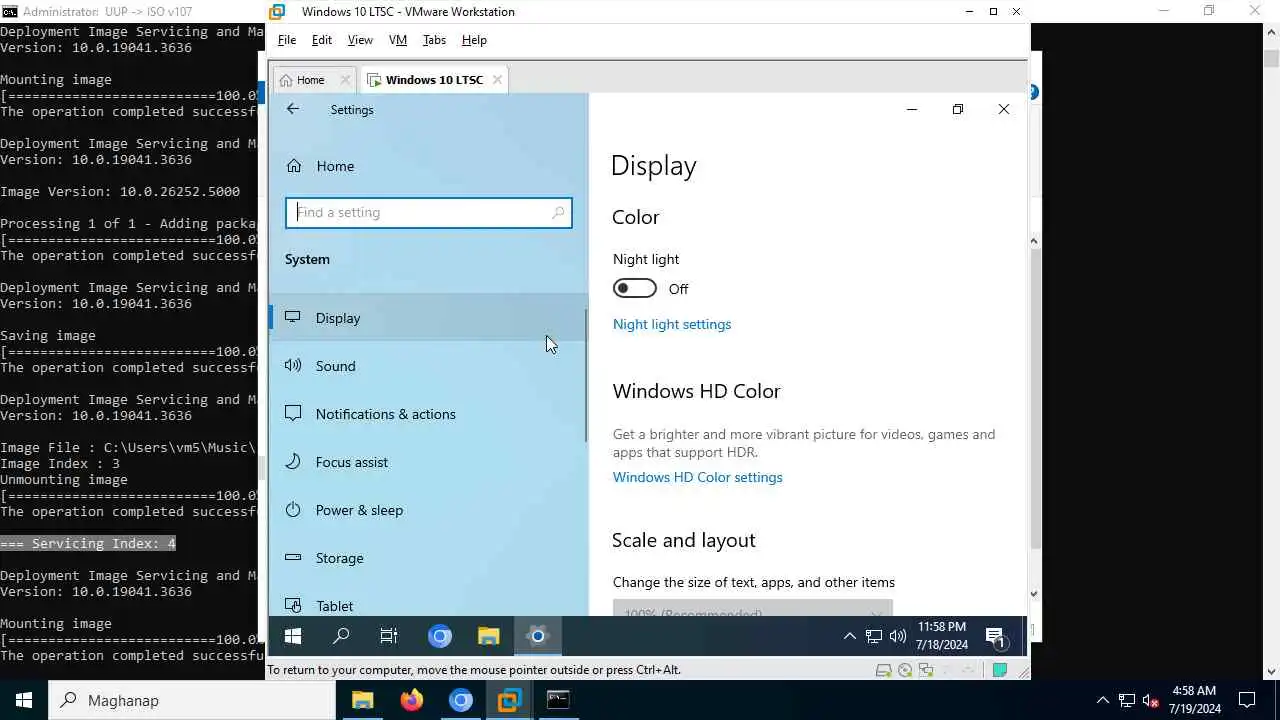The image size is (1280, 720).
Task: Open File Explorer in host taskbar
Action: [362, 700]
